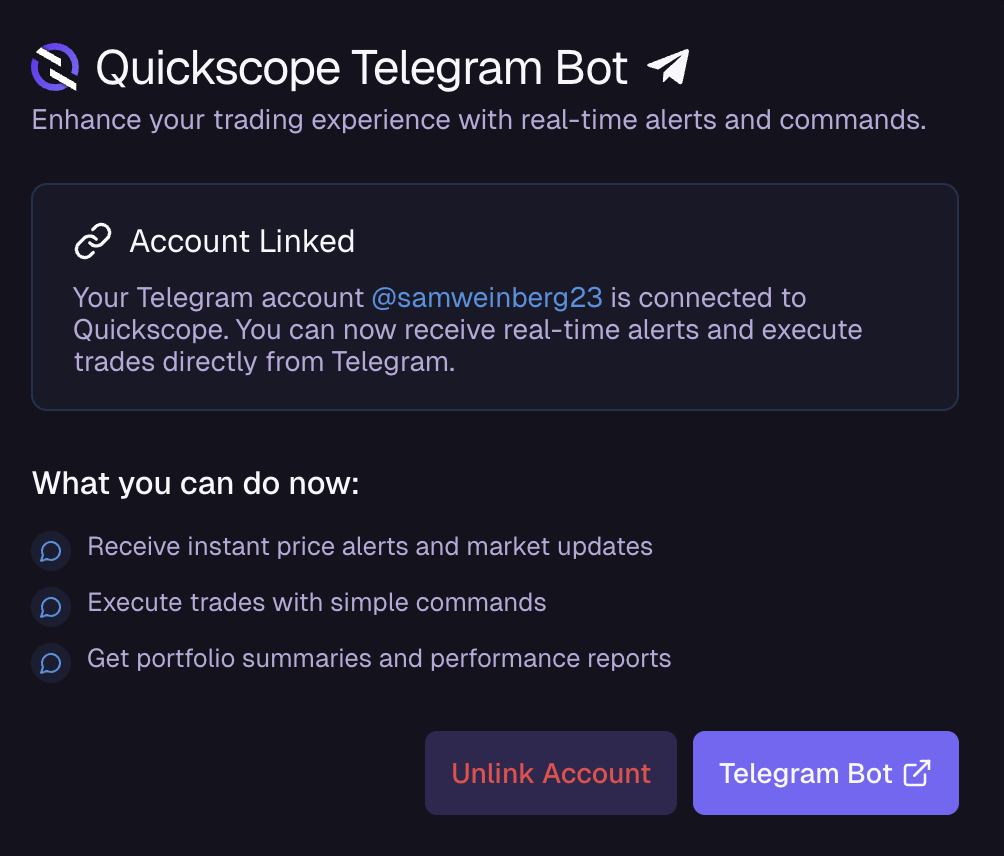Click the 'Enhance your trading experience' subtitle
This screenshot has height=856, width=1004.
point(479,120)
